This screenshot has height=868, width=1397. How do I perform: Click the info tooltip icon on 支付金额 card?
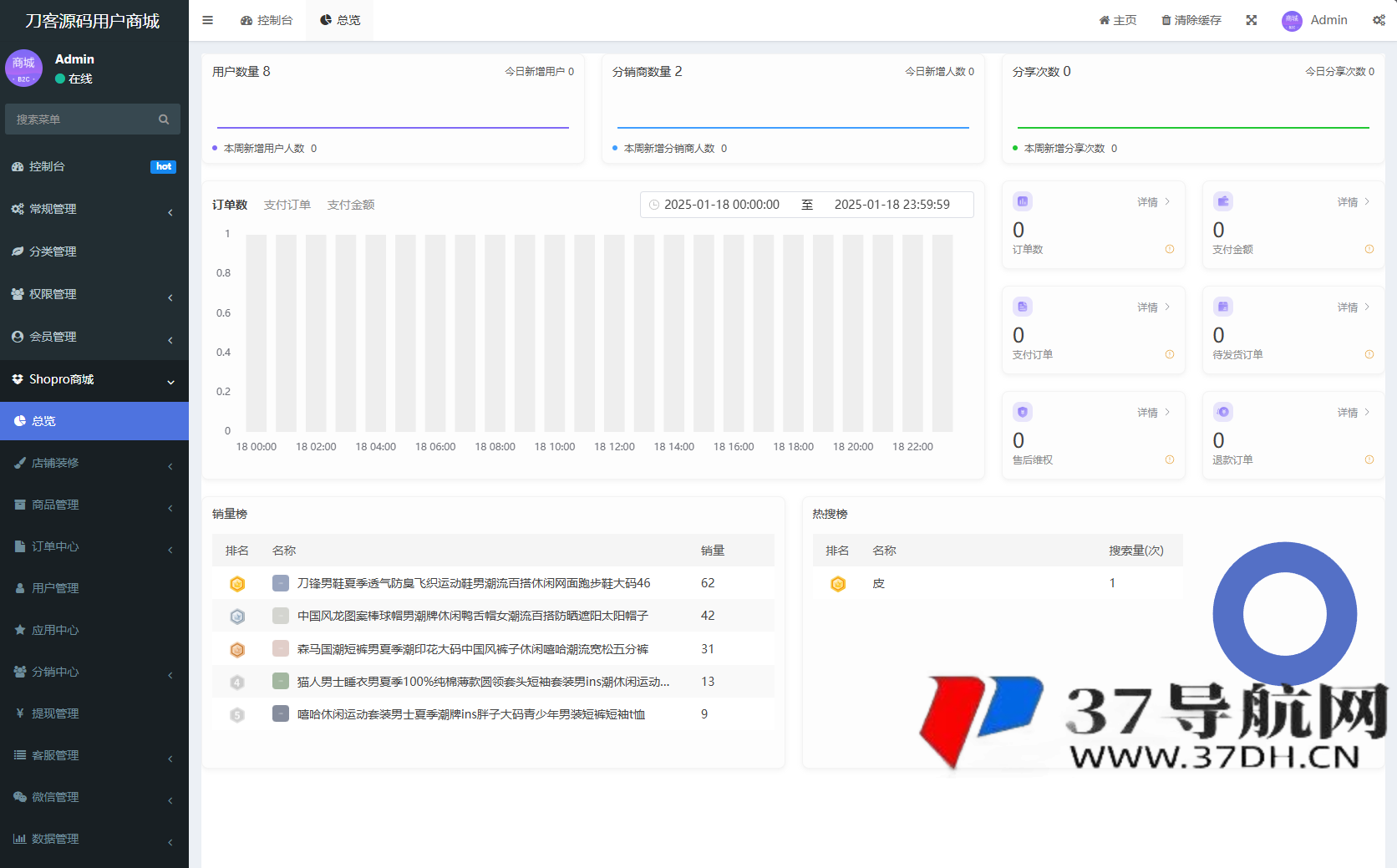pos(1369,249)
